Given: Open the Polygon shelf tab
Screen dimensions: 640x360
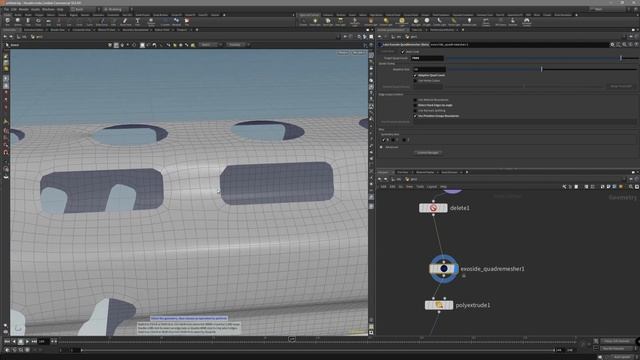Looking at the screenshot, I should (39, 15).
